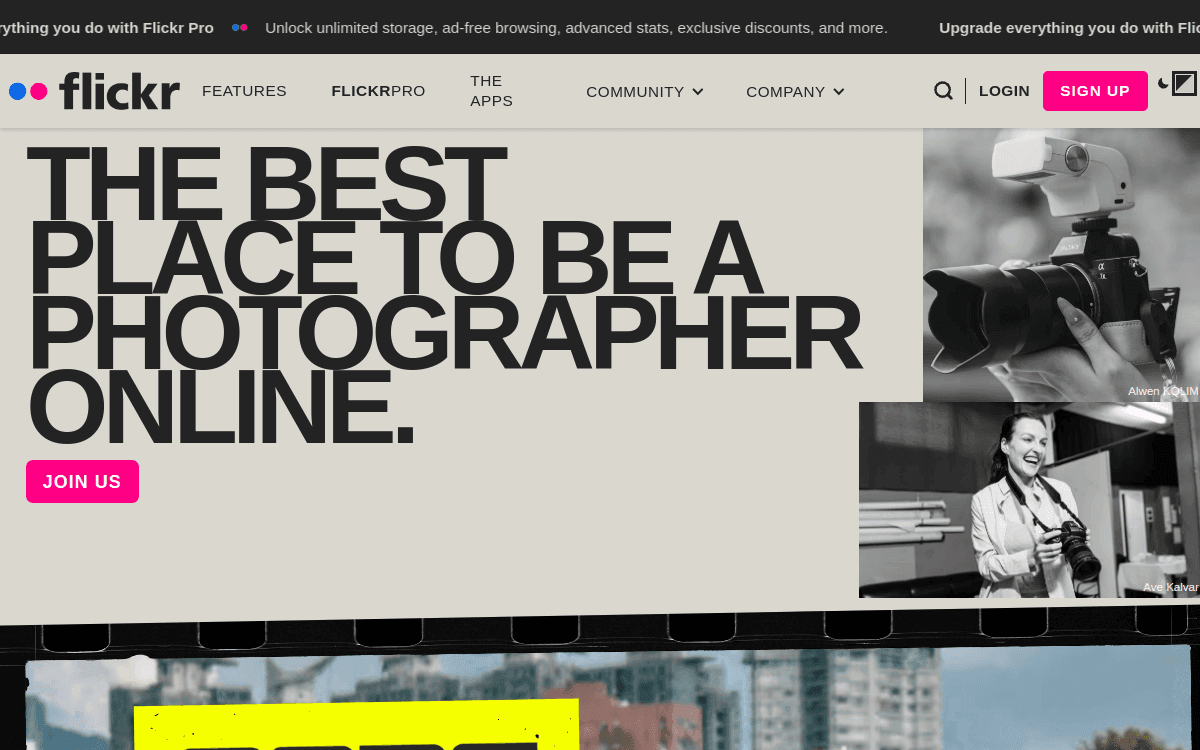Open the LOGIN link
1200x750 pixels.
pos(1004,90)
